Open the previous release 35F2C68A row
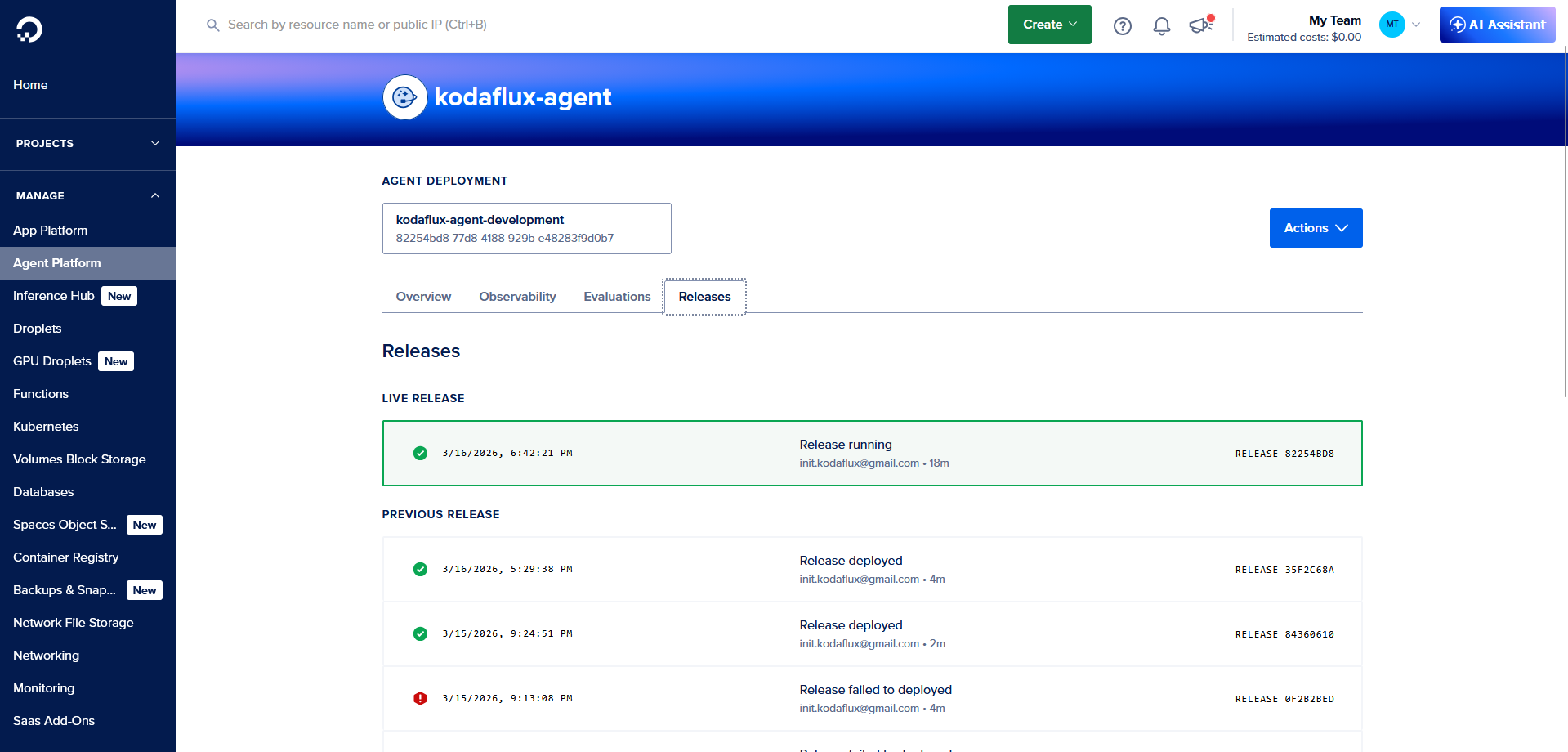Viewport: 1568px width, 752px height. [872, 570]
